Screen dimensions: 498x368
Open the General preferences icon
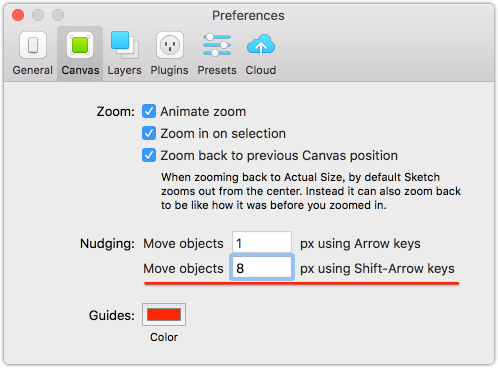pyautogui.click(x=33, y=45)
